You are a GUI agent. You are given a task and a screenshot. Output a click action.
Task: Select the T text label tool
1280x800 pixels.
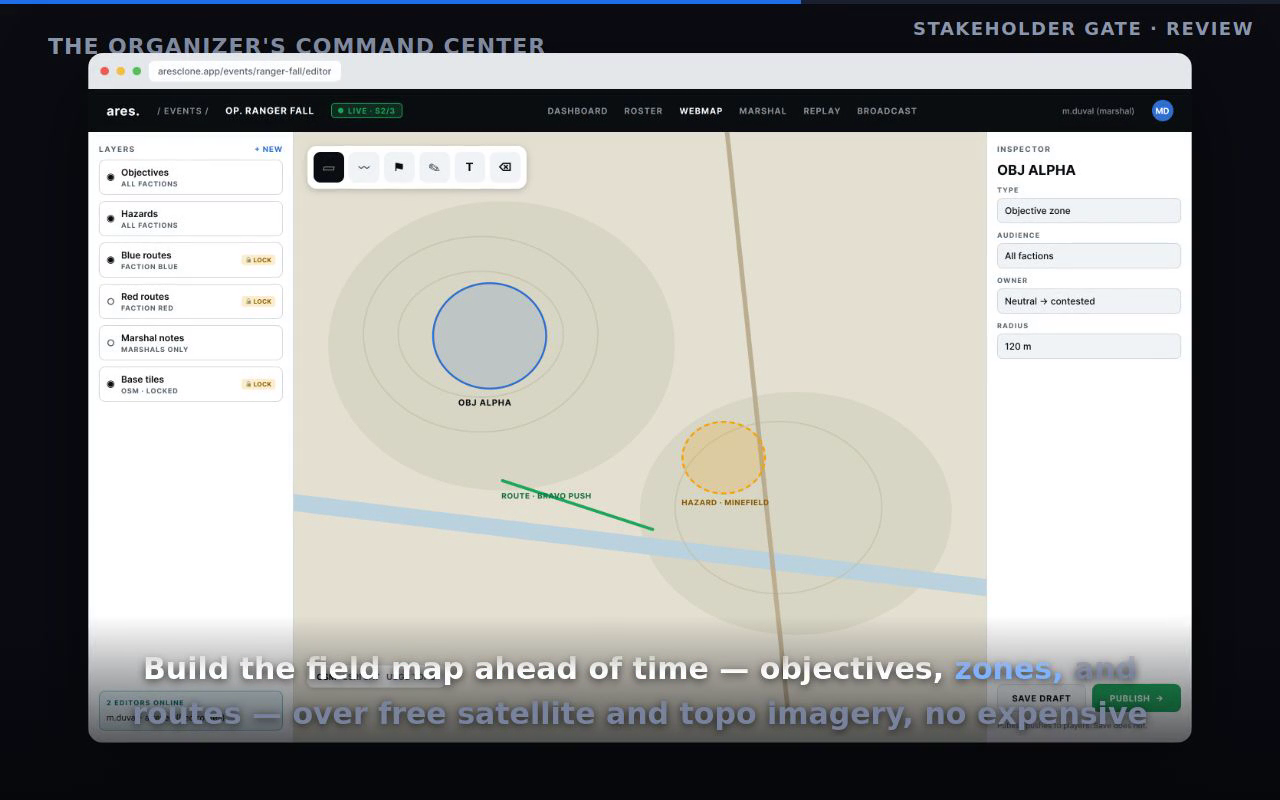tap(470, 167)
